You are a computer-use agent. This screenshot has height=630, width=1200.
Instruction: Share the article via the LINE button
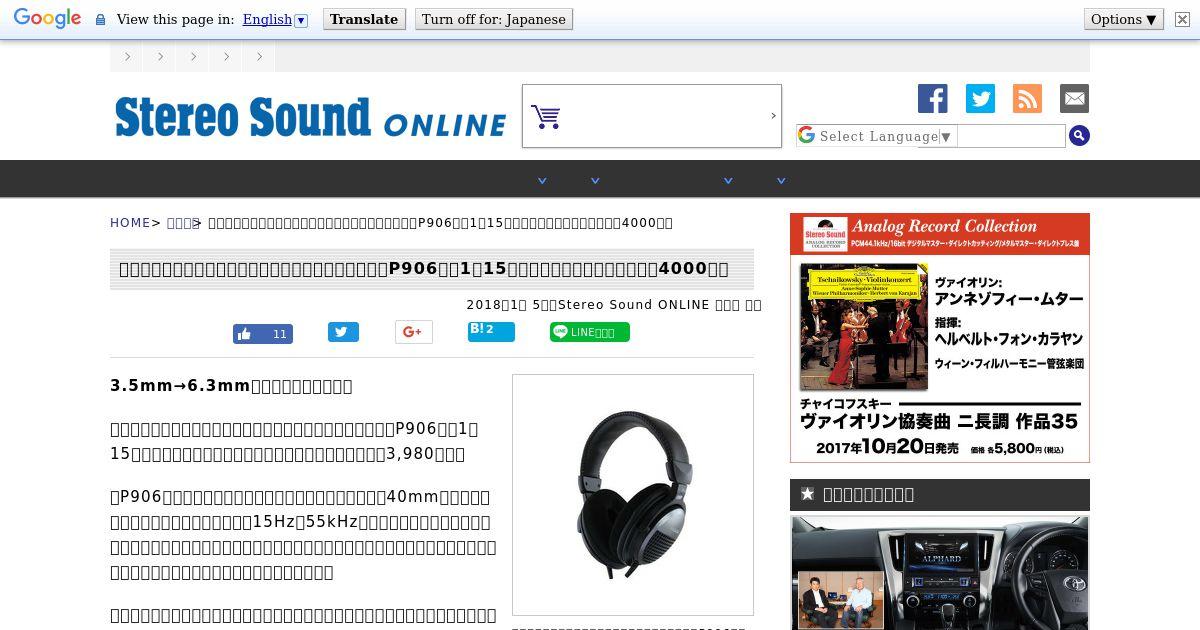coord(590,332)
